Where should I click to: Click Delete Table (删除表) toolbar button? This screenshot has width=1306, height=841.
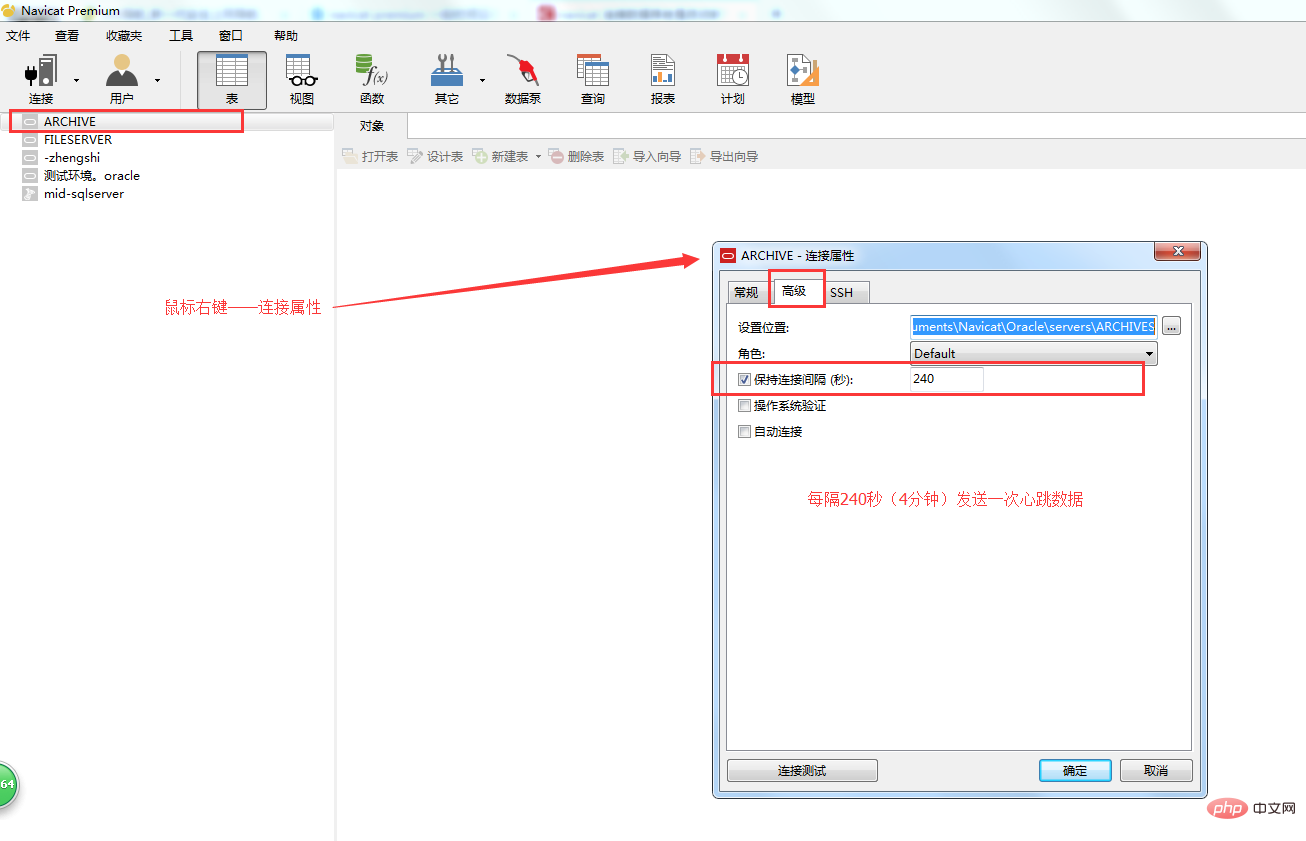pyautogui.click(x=576, y=157)
